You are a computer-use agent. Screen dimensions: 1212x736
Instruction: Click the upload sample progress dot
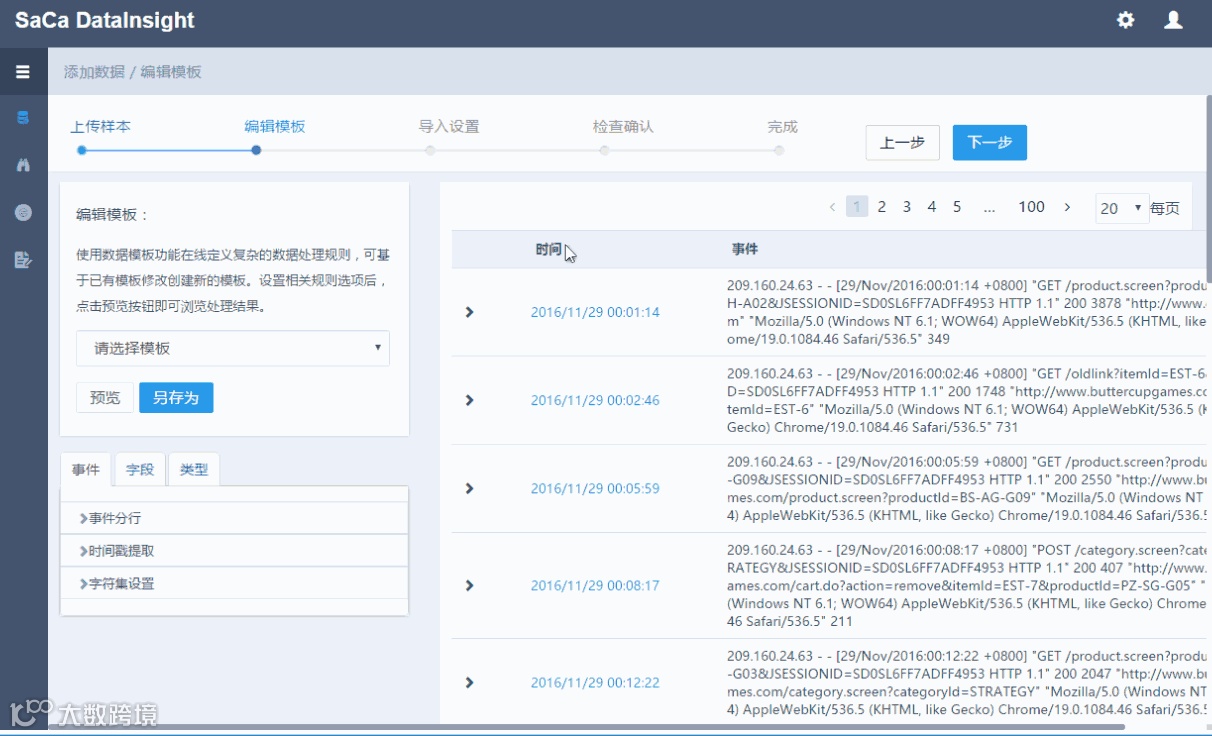(x=82, y=150)
